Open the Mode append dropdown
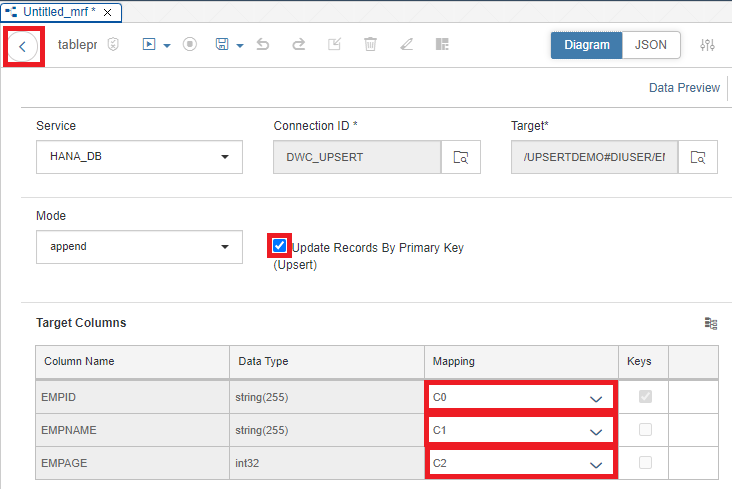 [x=139, y=247]
